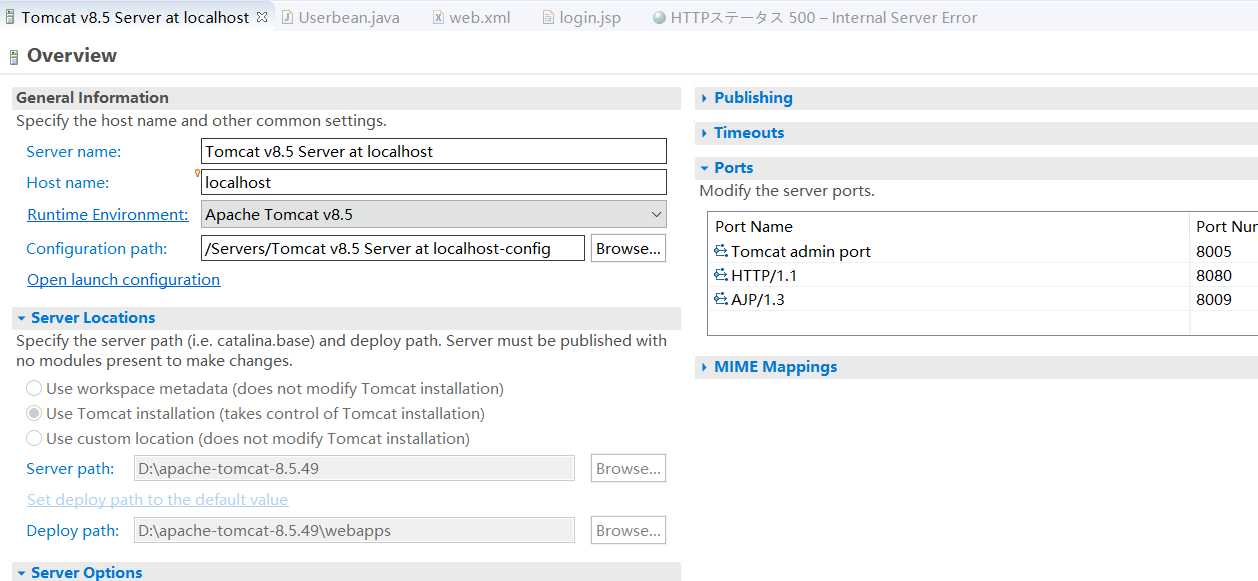Click the server icon beside the Overview heading
The image size is (1258, 581).
coord(13,57)
